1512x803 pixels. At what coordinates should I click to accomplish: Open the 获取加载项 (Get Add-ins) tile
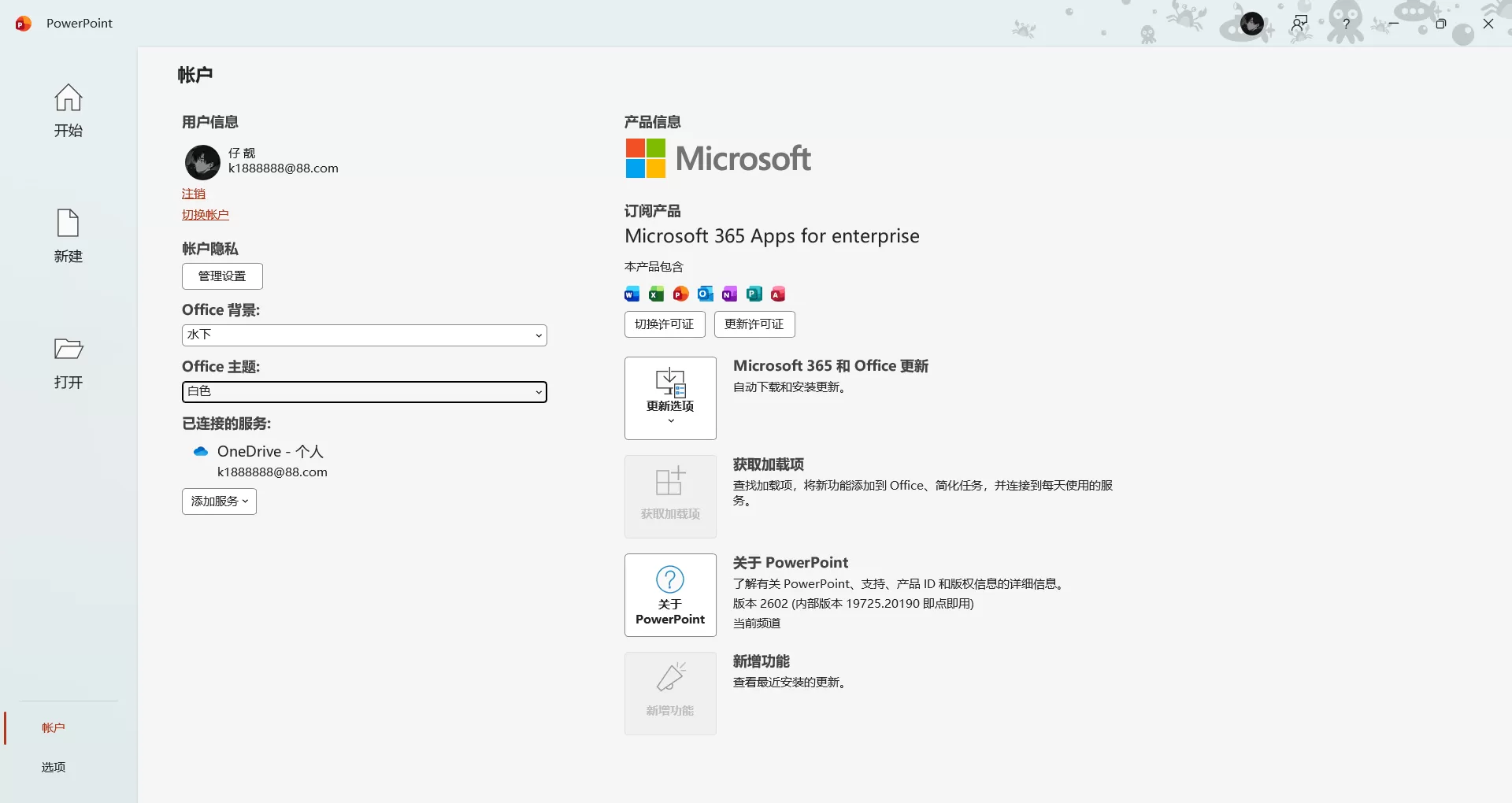[669, 496]
